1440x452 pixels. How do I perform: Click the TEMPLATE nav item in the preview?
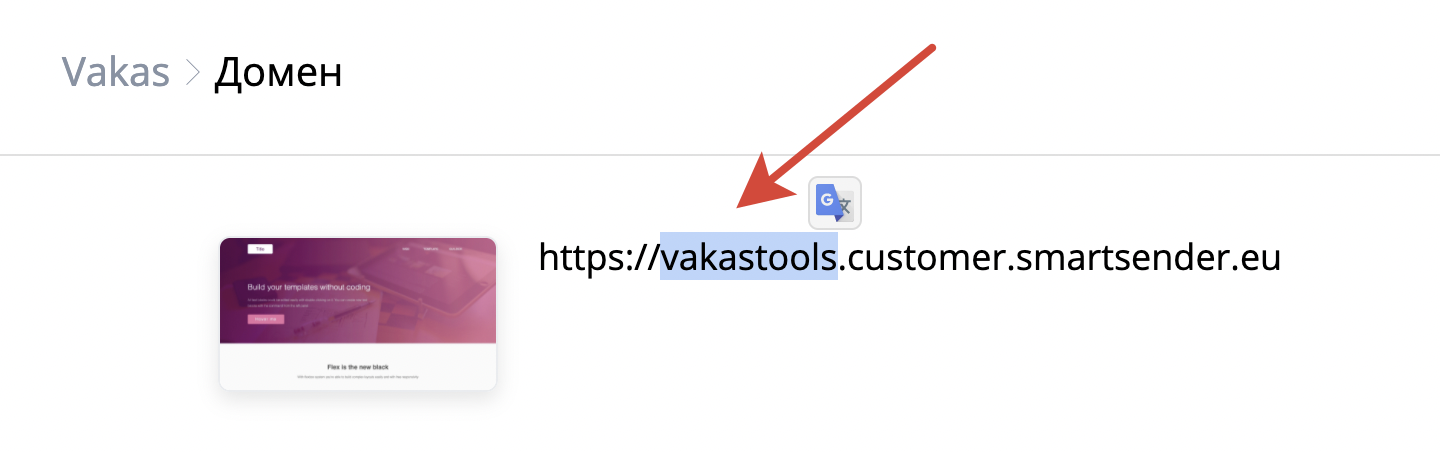431,249
